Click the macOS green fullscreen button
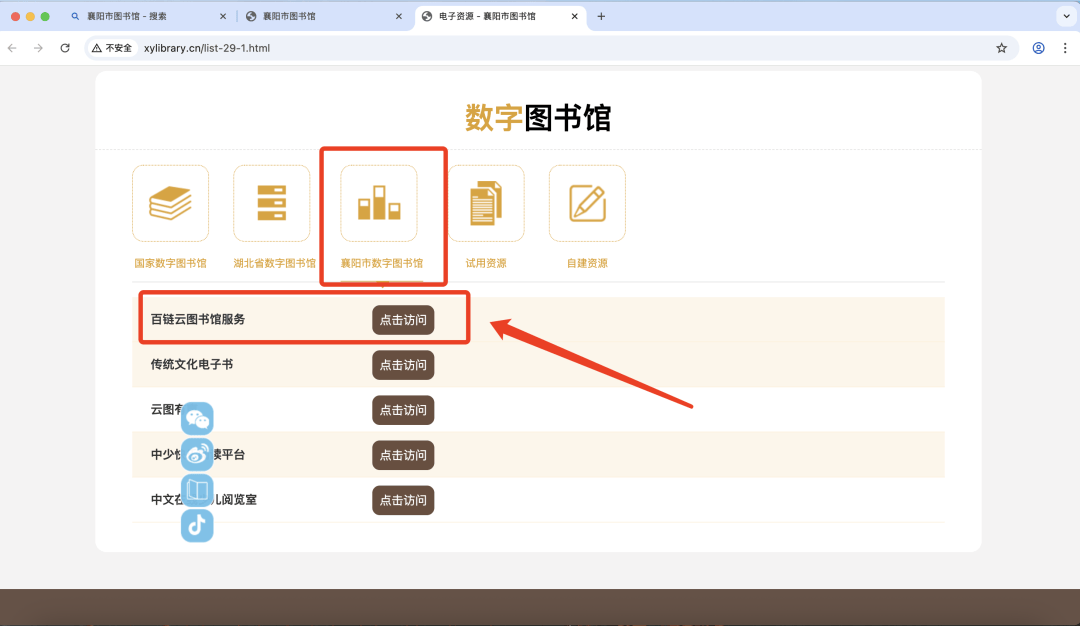The image size is (1080, 626). 45,17
